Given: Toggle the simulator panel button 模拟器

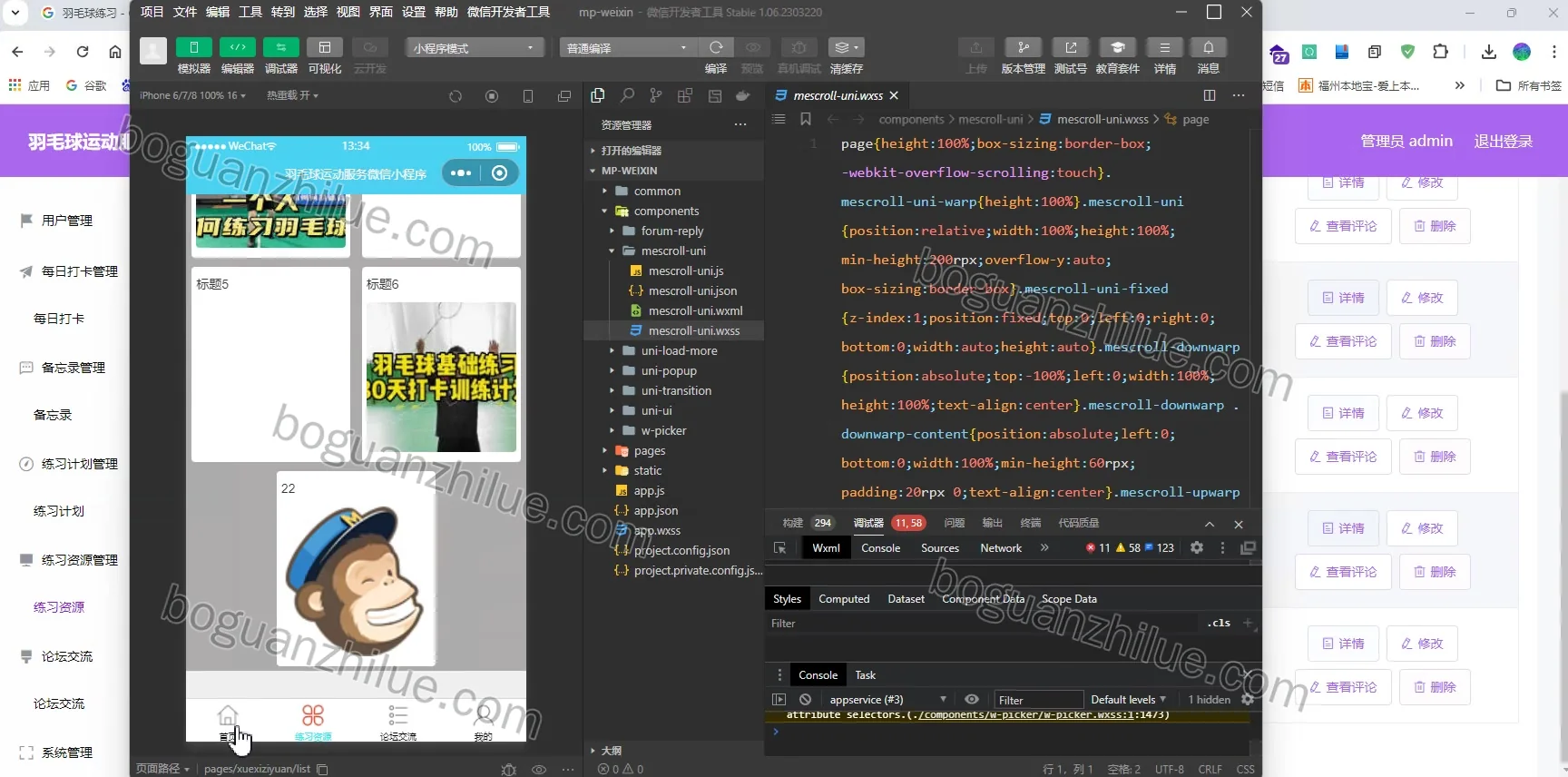Looking at the screenshot, I should (193, 47).
